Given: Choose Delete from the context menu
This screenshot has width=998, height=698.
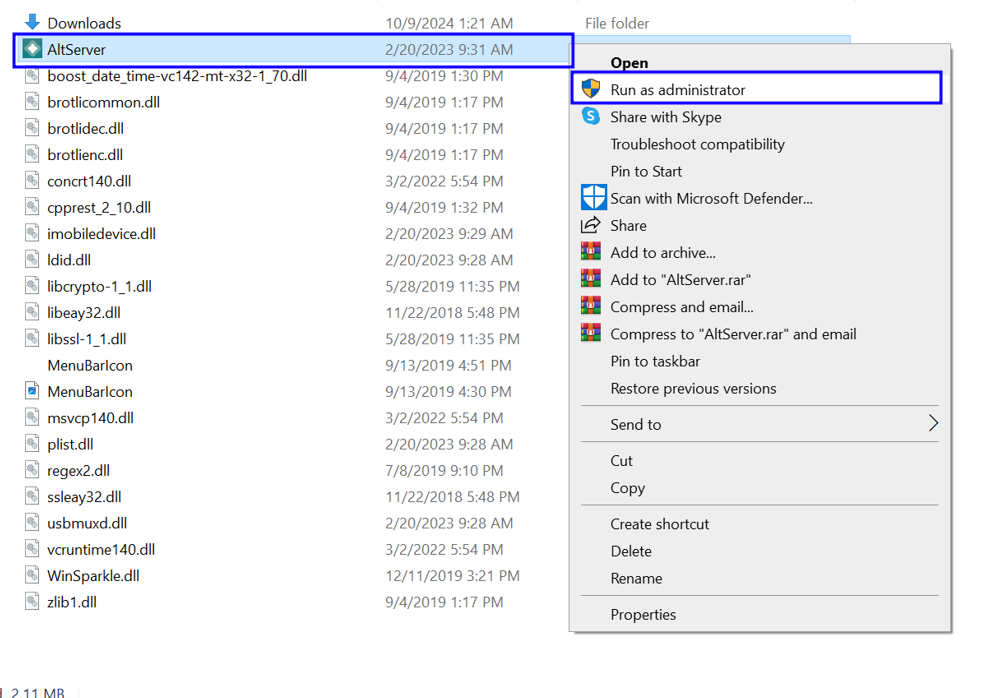Looking at the screenshot, I should coord(631,551).
